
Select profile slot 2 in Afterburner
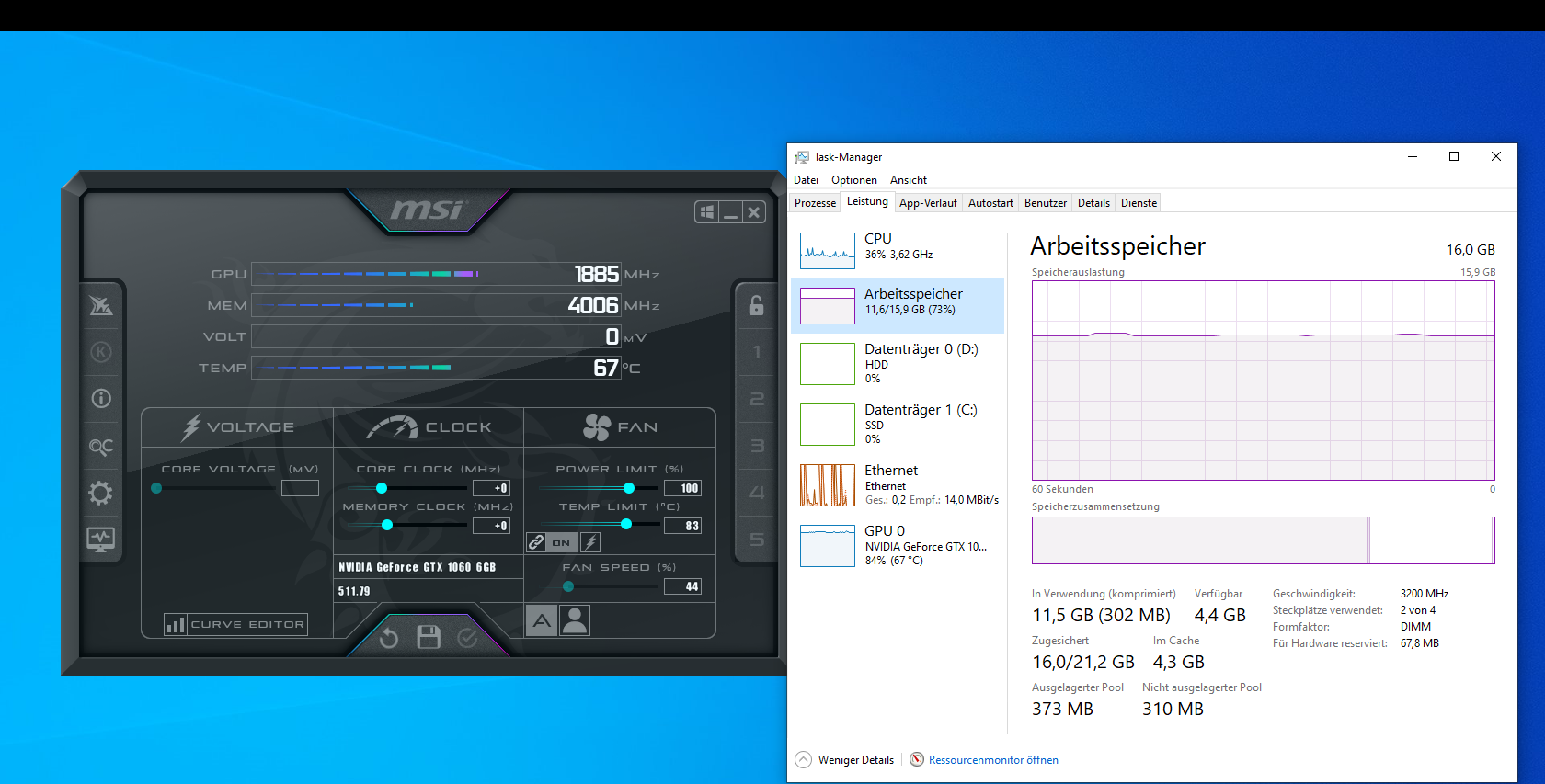click(x=756, y=399)
